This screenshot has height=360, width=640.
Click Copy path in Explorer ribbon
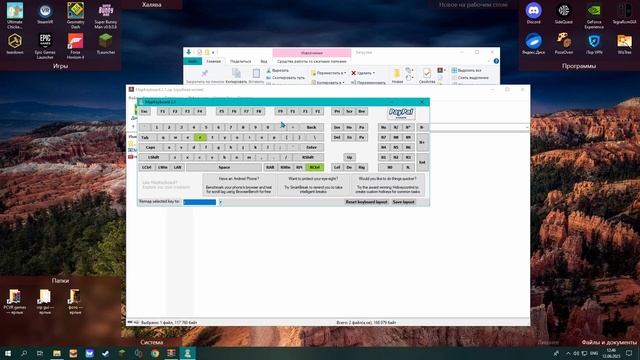tap(285, 78)
